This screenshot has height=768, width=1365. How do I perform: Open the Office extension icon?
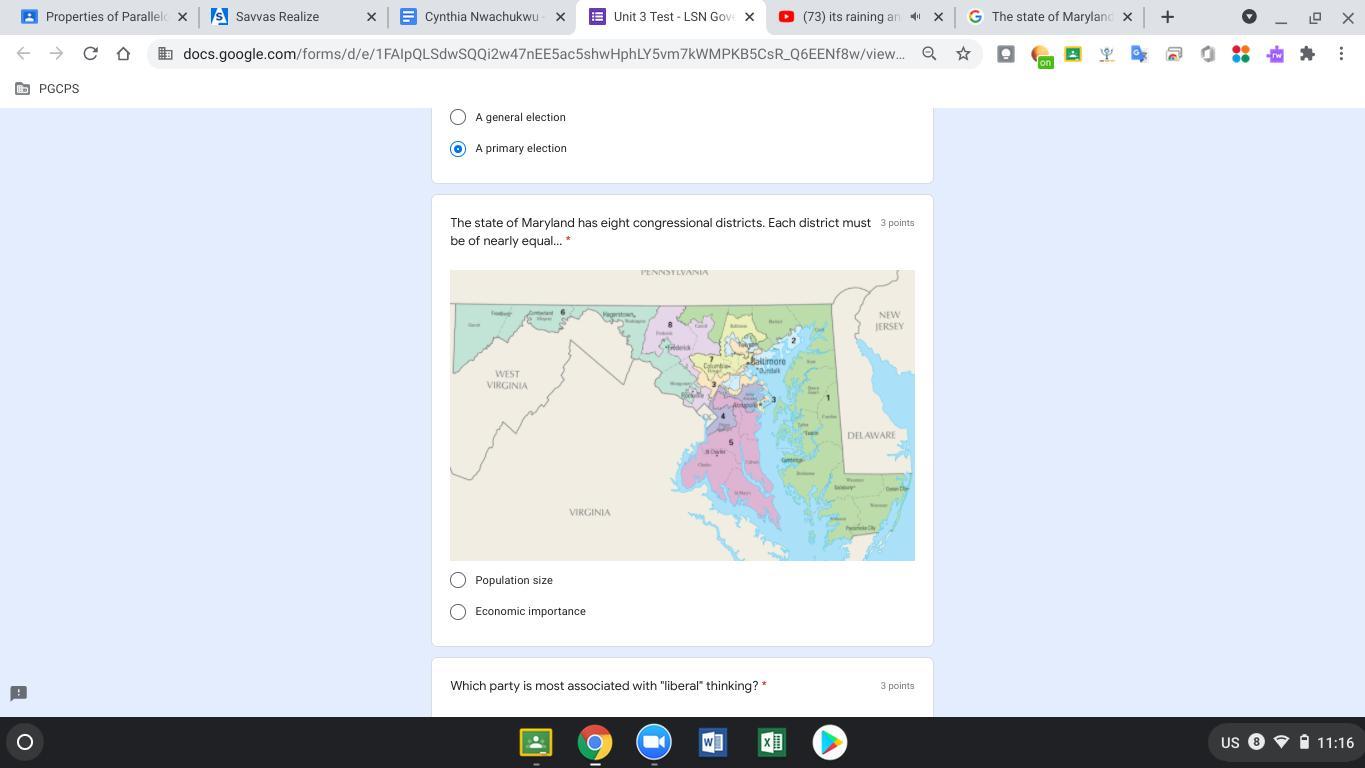point(1207,54)
